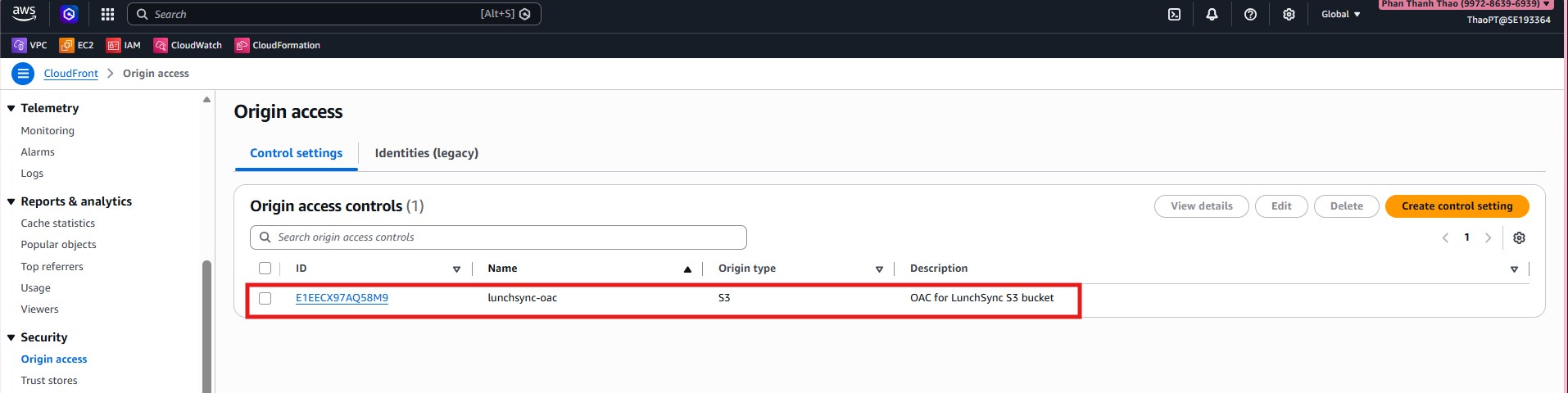The image size is (1568, 393).
Task: Open the Global region dropdown
Action: tap(1340, 14)
